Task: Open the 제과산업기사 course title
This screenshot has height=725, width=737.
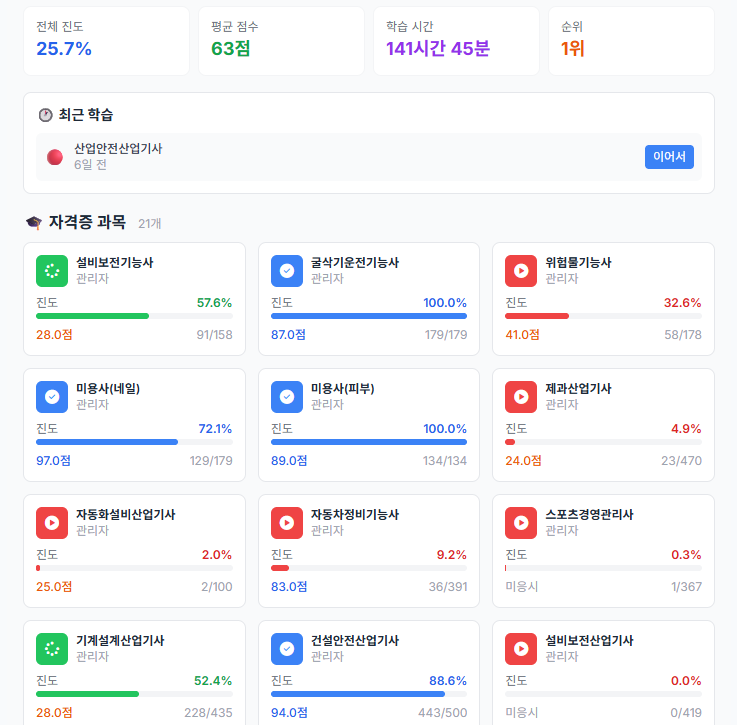Action: [578, 388]
